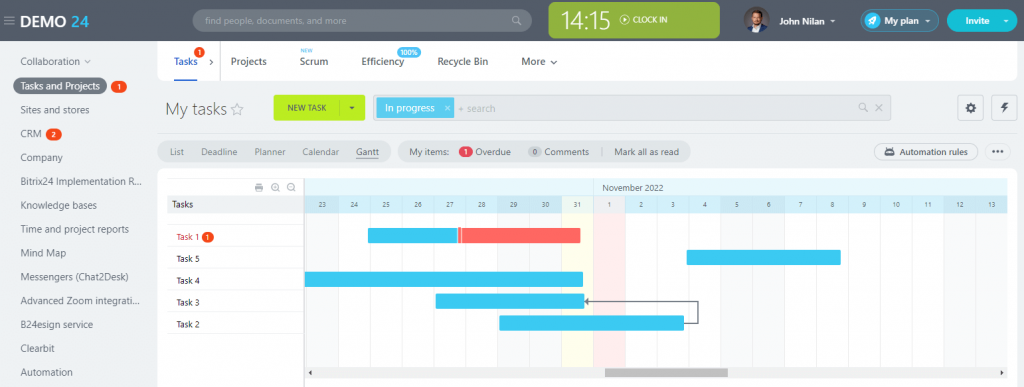Click the Overdue counter badge

point(466,152)
